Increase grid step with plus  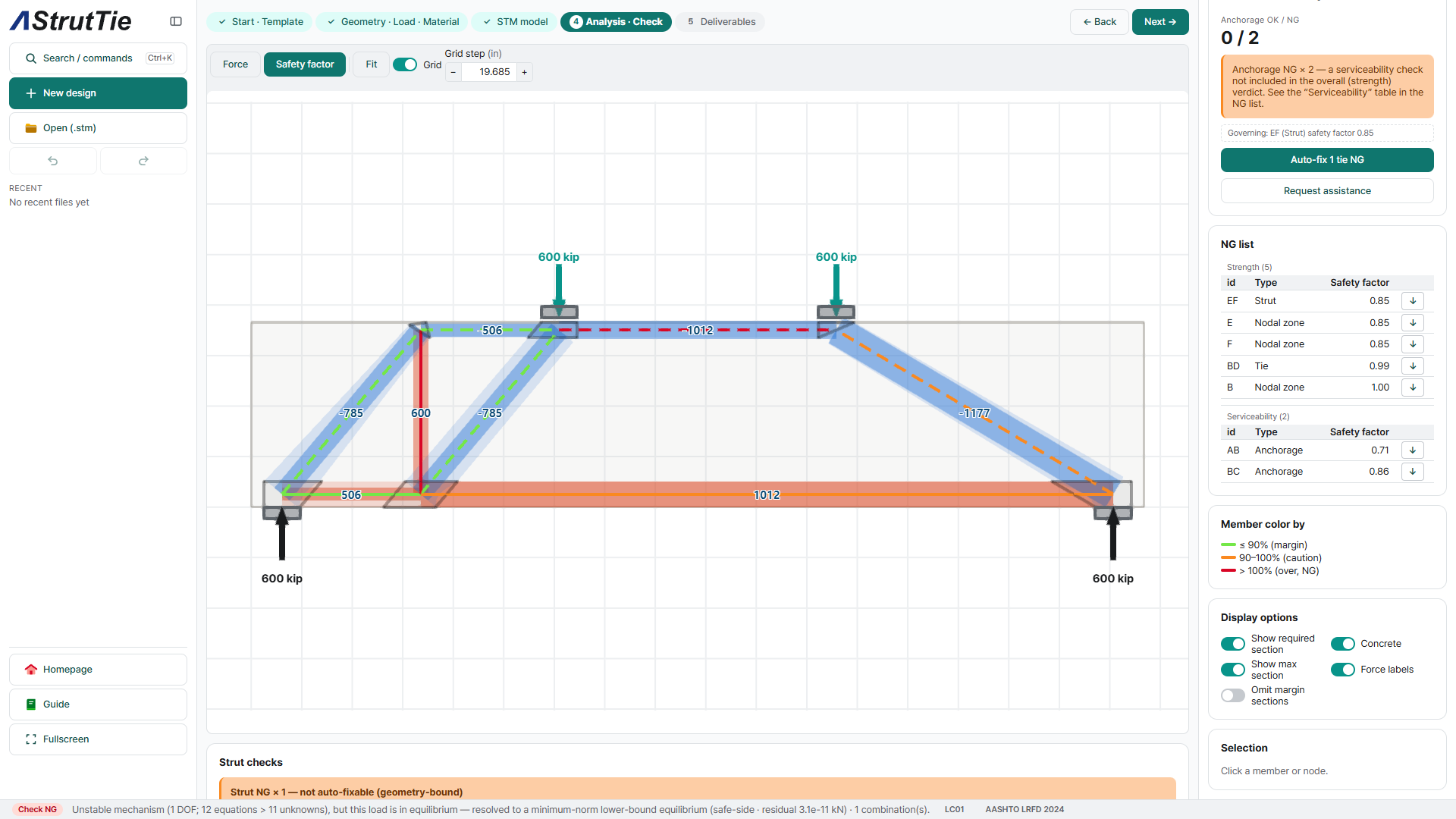pyautogui.click(x=524, y=72)
